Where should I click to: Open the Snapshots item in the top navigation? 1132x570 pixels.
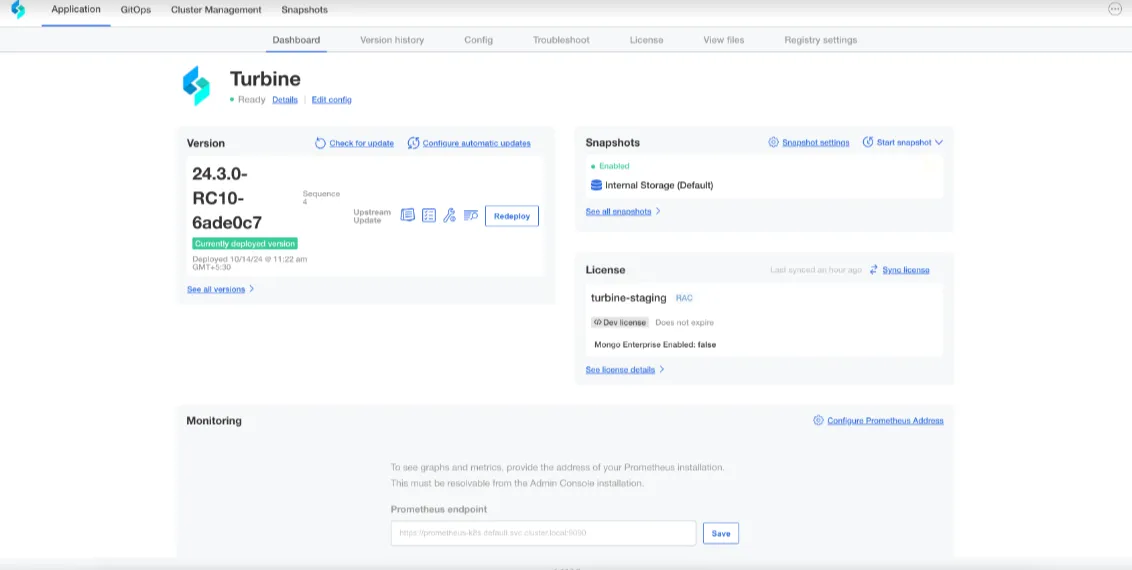(x=305, y=10)
